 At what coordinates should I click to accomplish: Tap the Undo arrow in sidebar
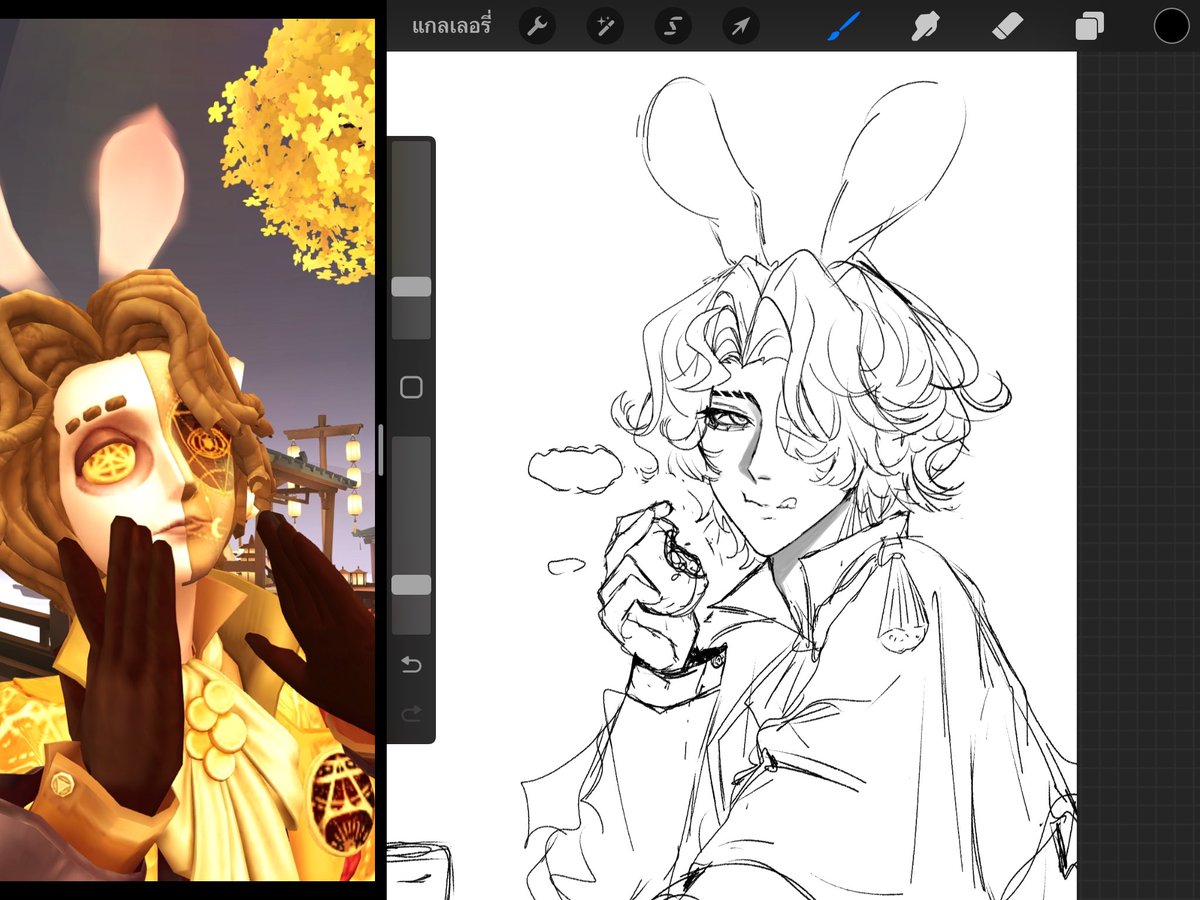tap(411, 665)
